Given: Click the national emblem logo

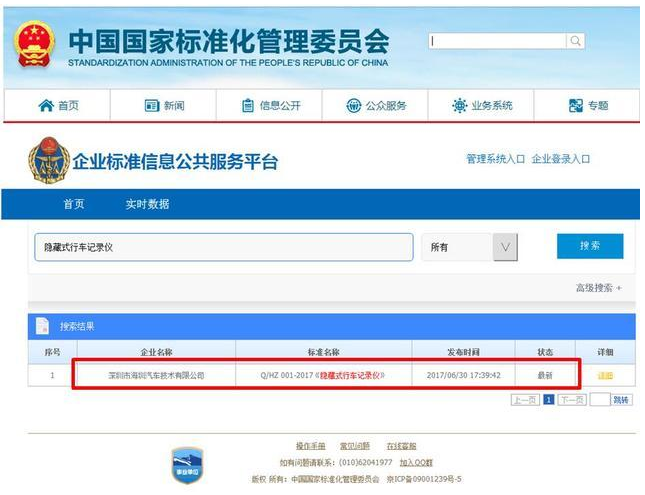Looking at the screenshot, I should pyautogui.click(x=33, y=44).
